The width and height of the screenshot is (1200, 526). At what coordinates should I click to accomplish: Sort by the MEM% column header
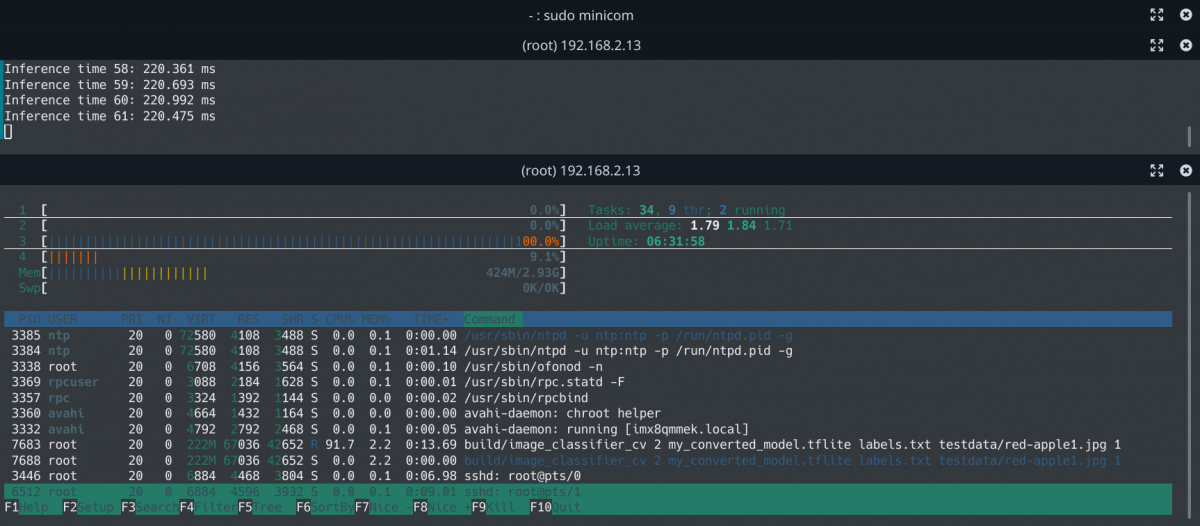click(376, 319)
